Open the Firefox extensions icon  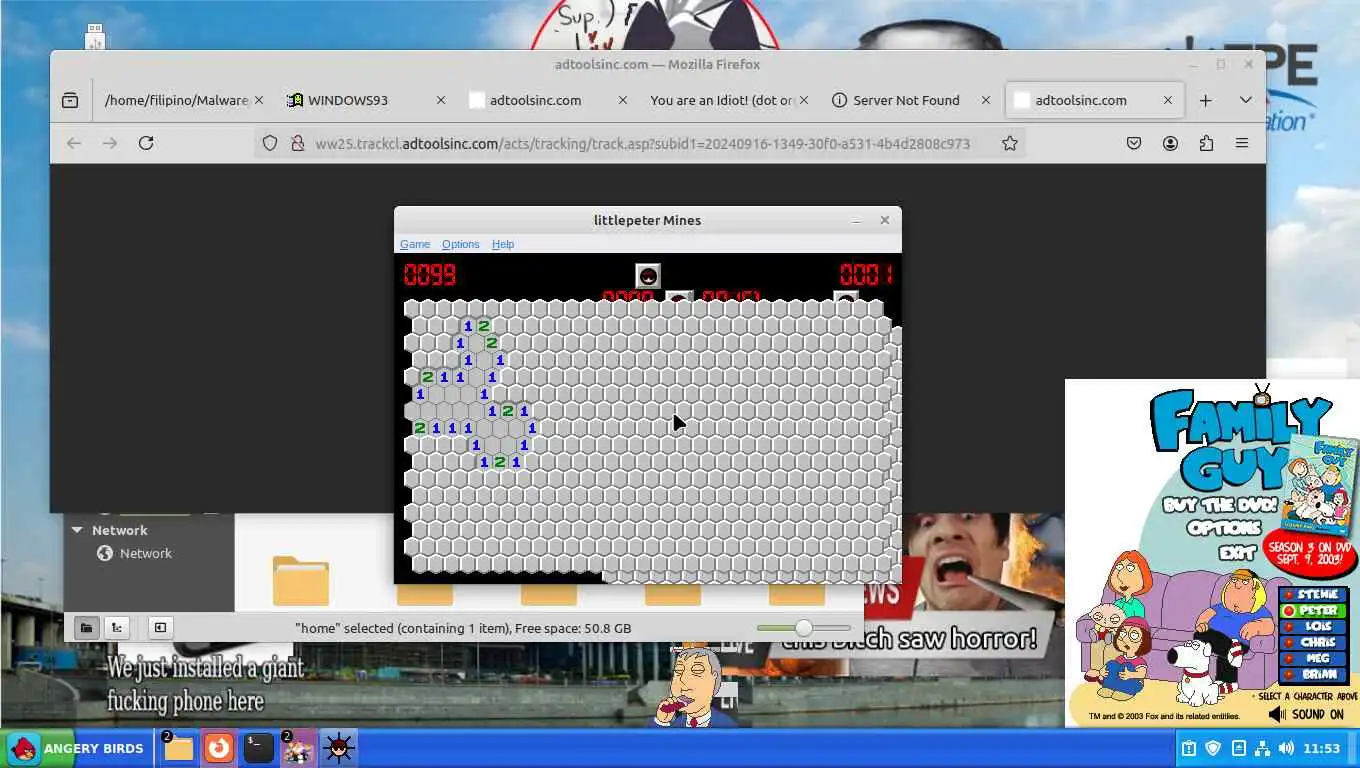click(1206, 143)
